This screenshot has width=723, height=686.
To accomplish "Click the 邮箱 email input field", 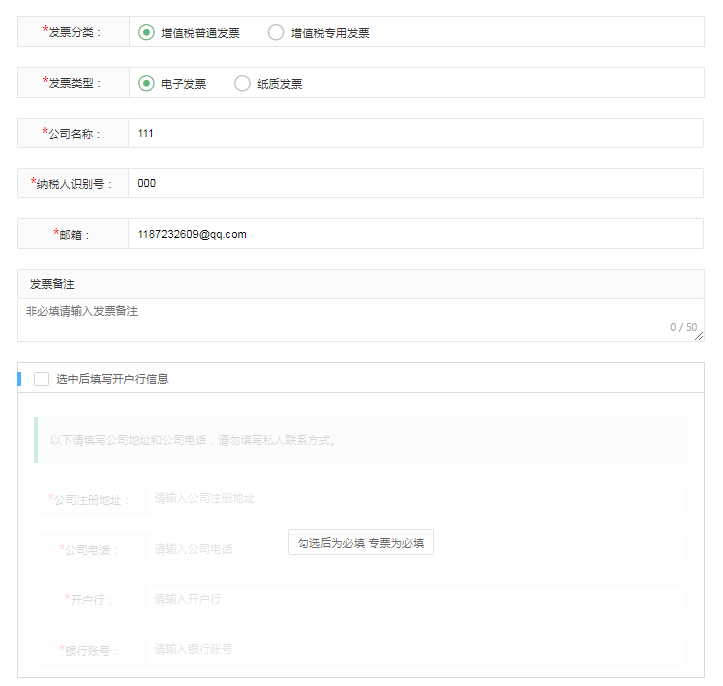I will click(x=415, y=234).
